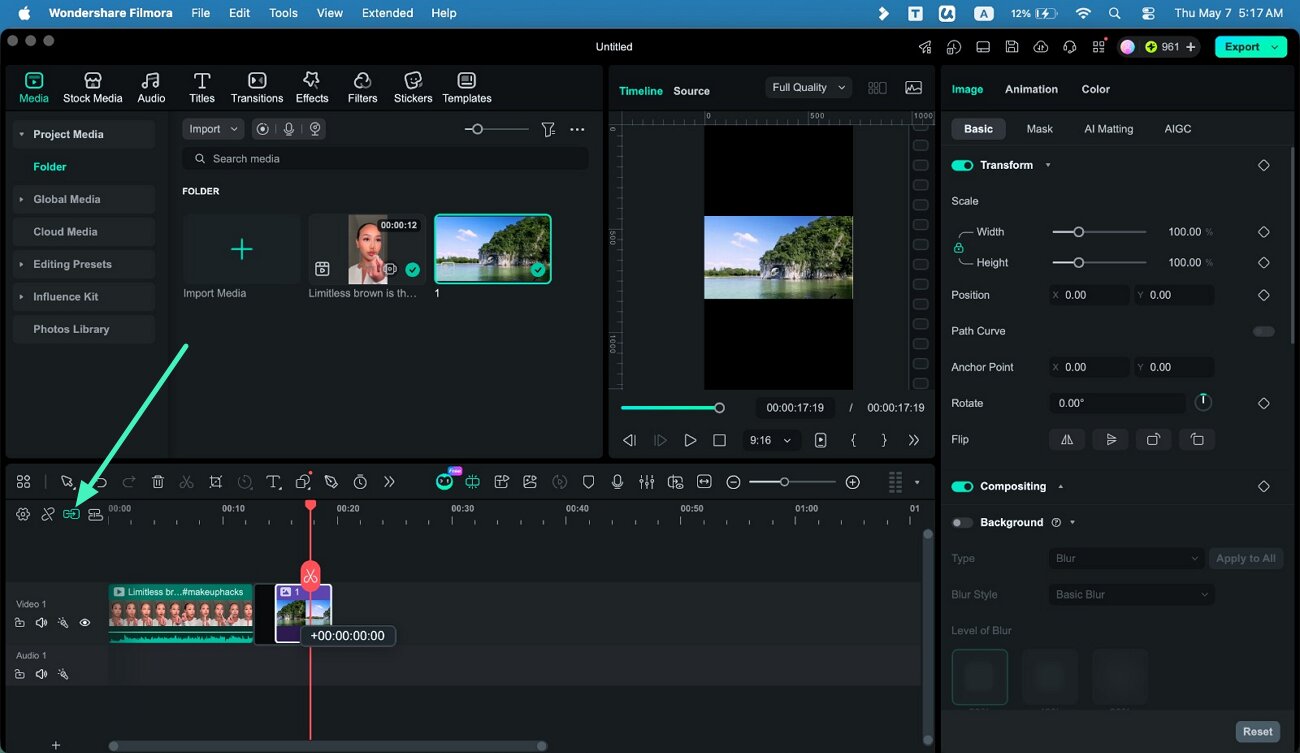Expand the Global Media item
The width and height of the screenshot is (1300, 753).
click(x=21, y=199)
